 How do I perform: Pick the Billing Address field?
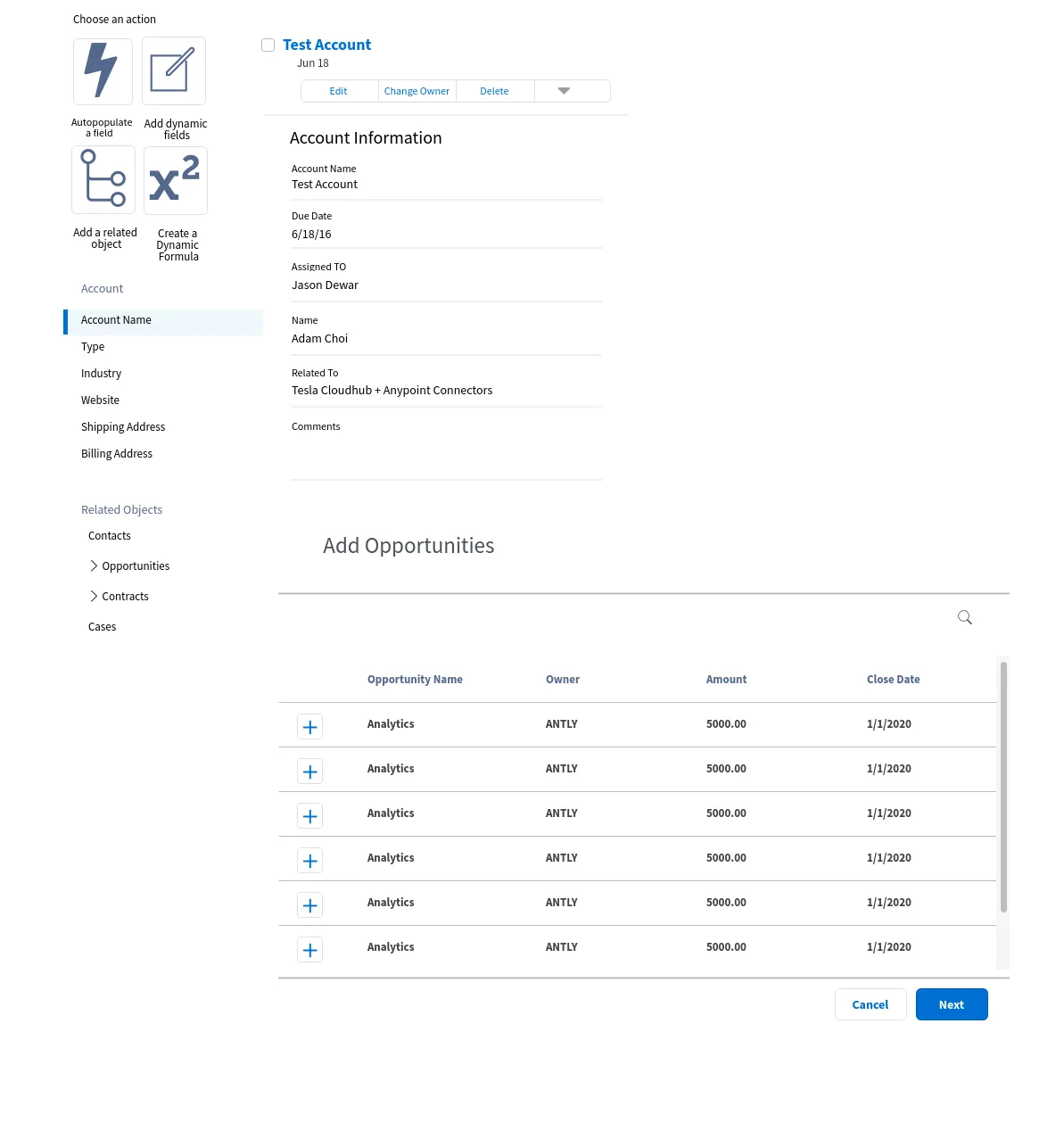[117, 454]
